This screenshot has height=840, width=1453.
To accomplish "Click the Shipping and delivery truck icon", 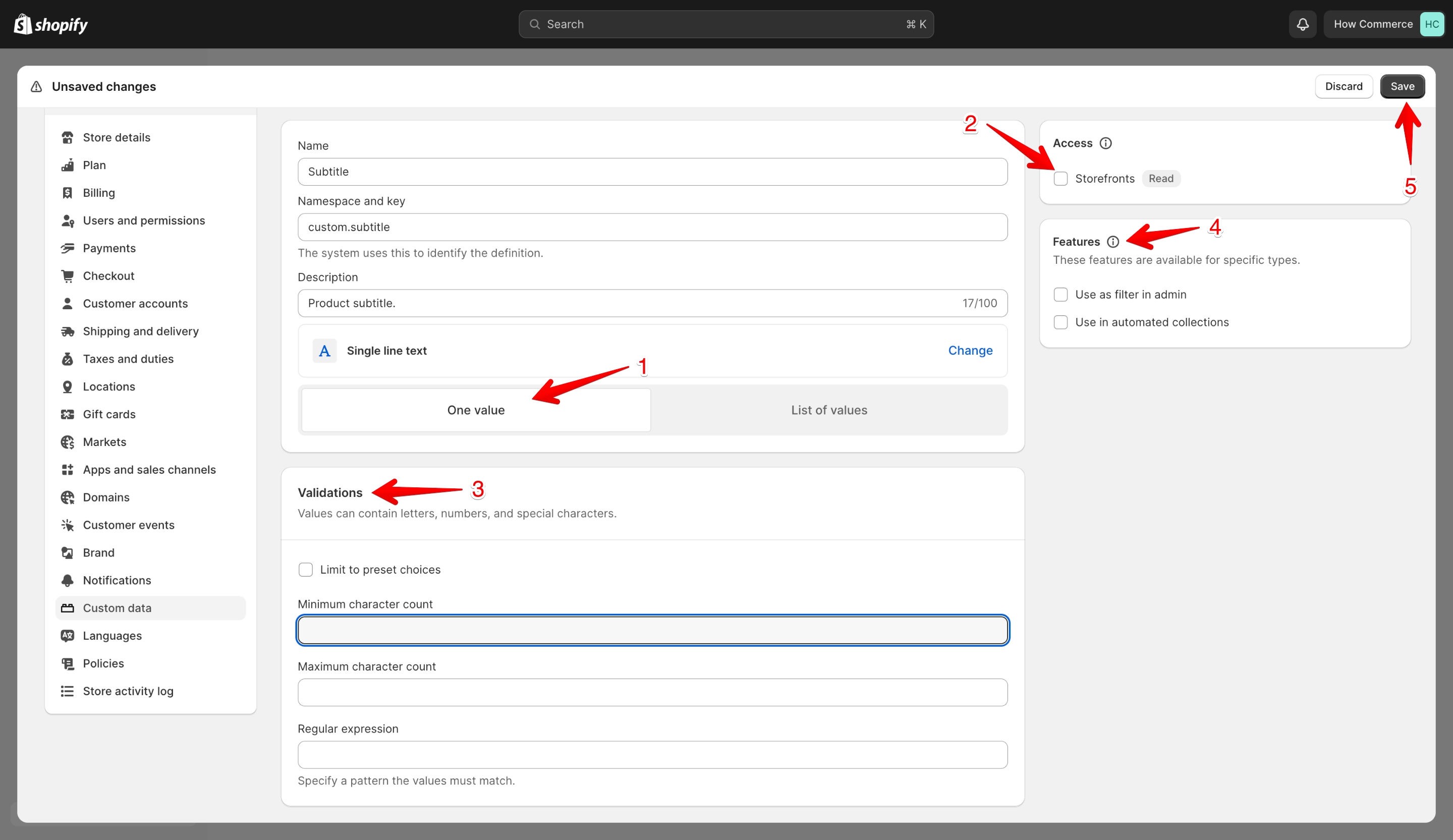I will click(x=68, y=331).
